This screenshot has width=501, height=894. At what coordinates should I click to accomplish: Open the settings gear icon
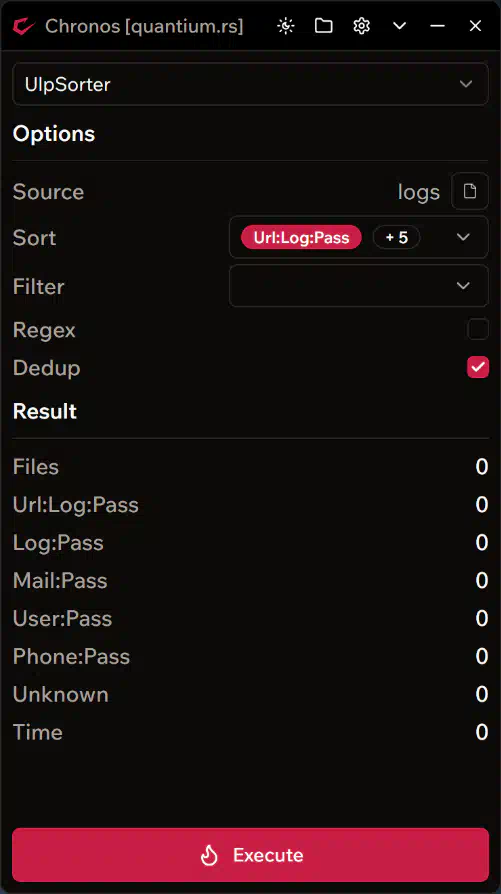361,26
